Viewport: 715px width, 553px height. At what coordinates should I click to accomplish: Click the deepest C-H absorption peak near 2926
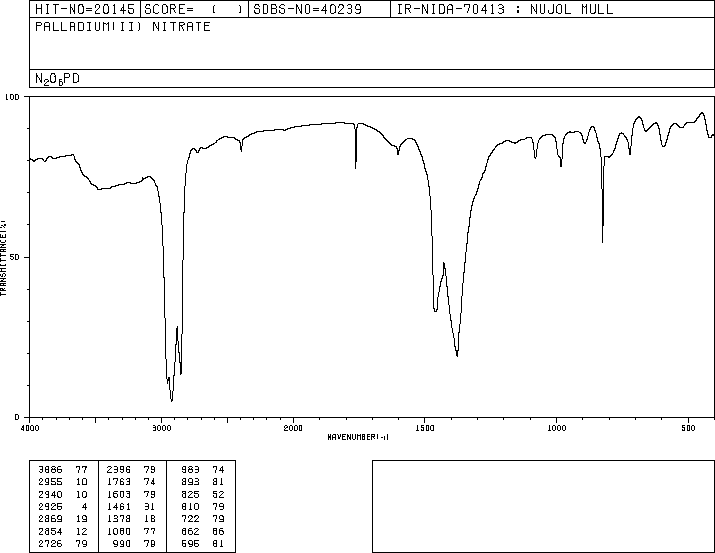point(171,400)
